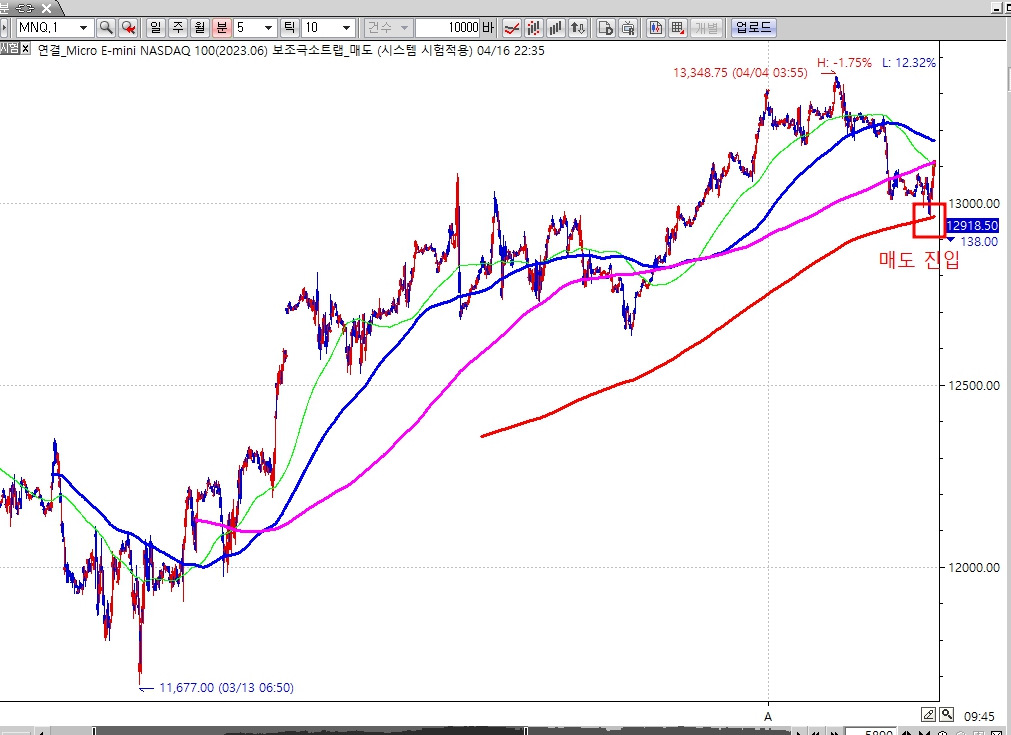Click the pencil draw icon at bottom right

tap(928, 714)
